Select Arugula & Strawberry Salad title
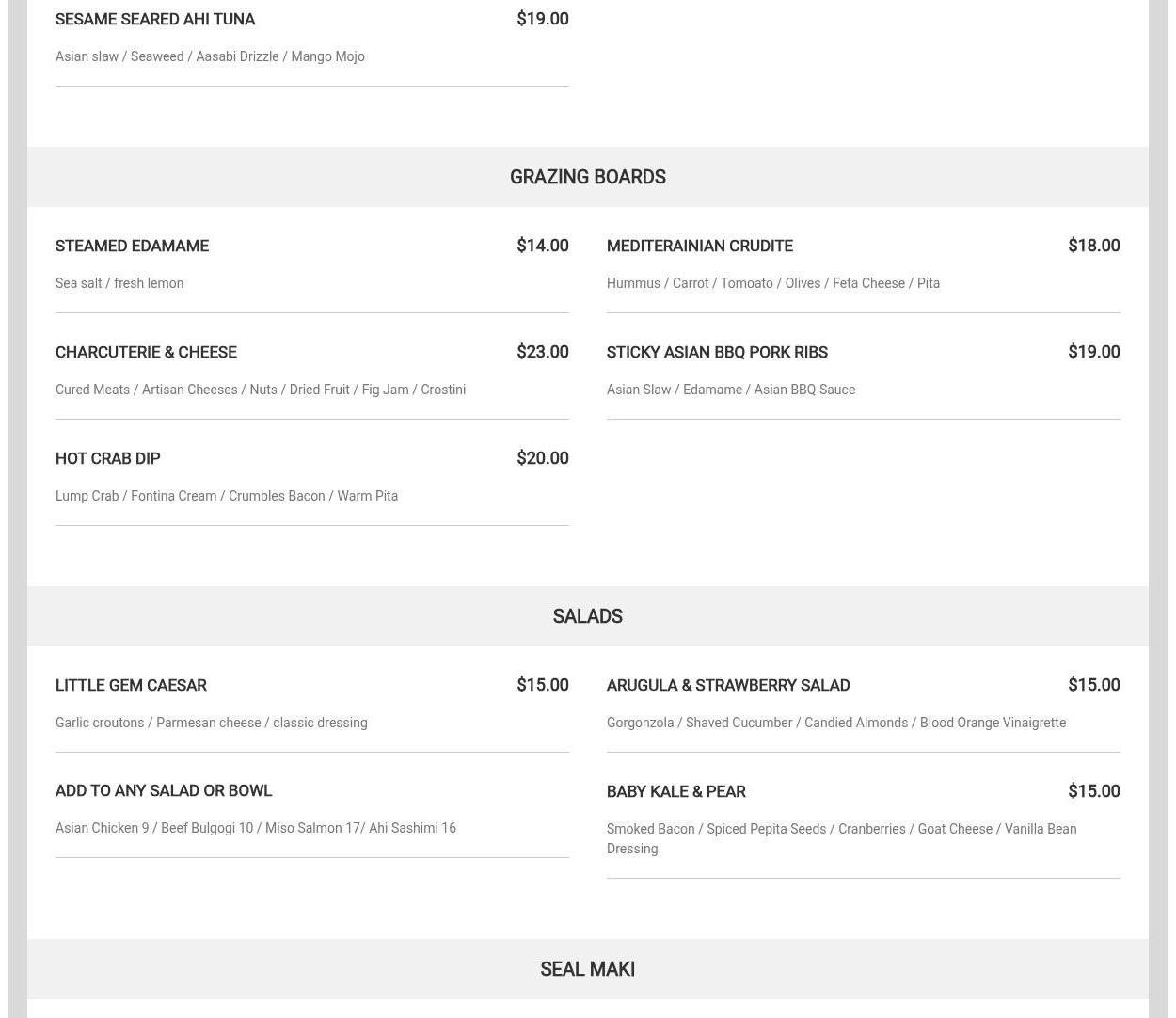 pyautogui.click(x=728, y=685)
